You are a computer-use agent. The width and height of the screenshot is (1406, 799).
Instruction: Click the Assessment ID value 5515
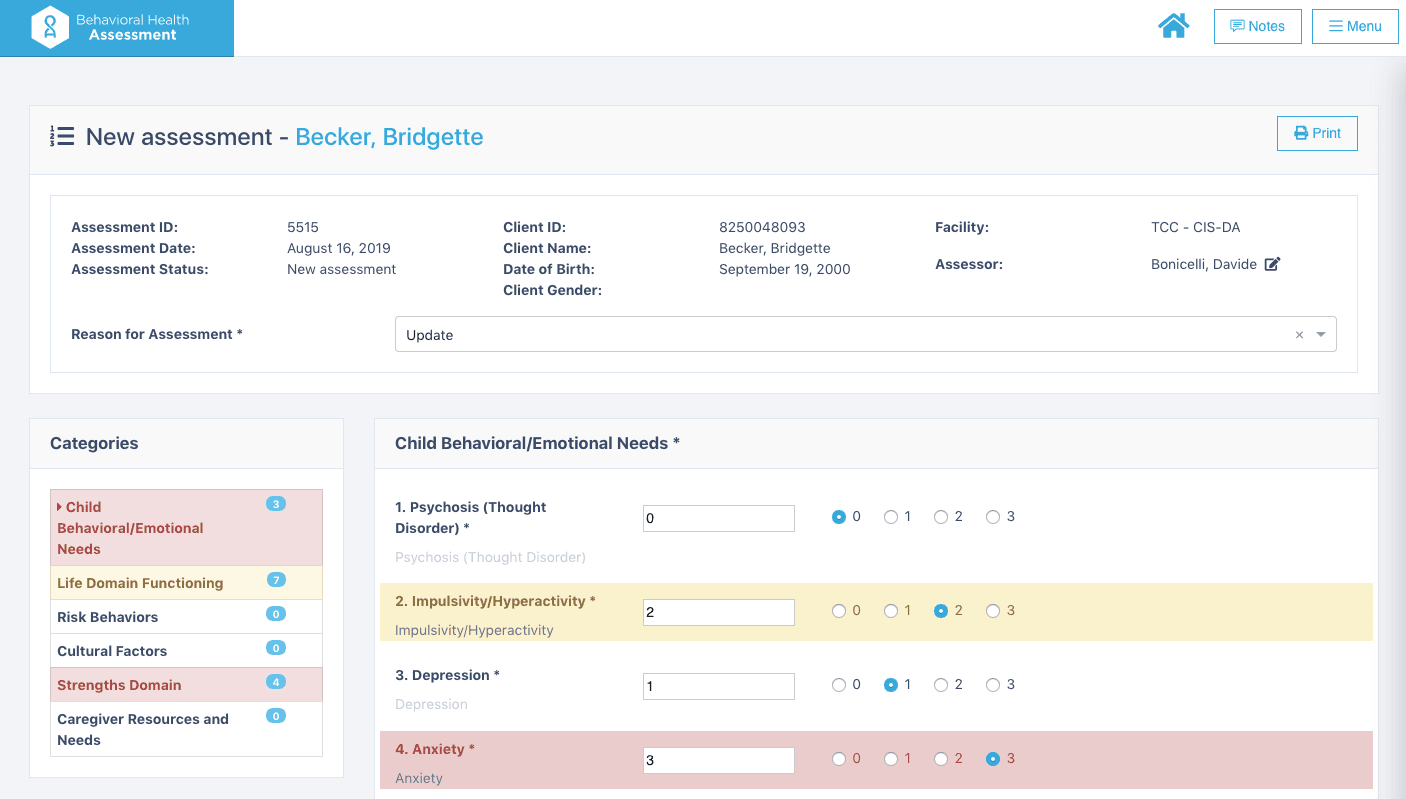(x=303, y=227)
